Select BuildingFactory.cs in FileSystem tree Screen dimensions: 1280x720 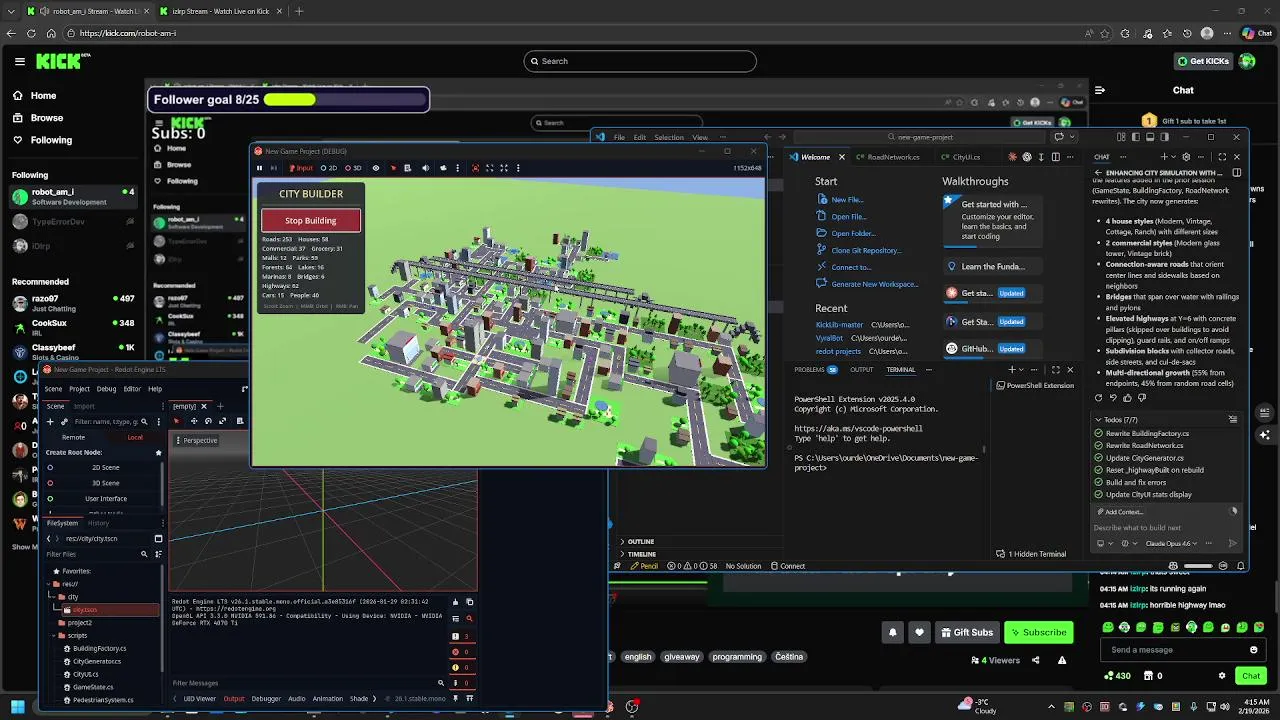click(99, 648)
